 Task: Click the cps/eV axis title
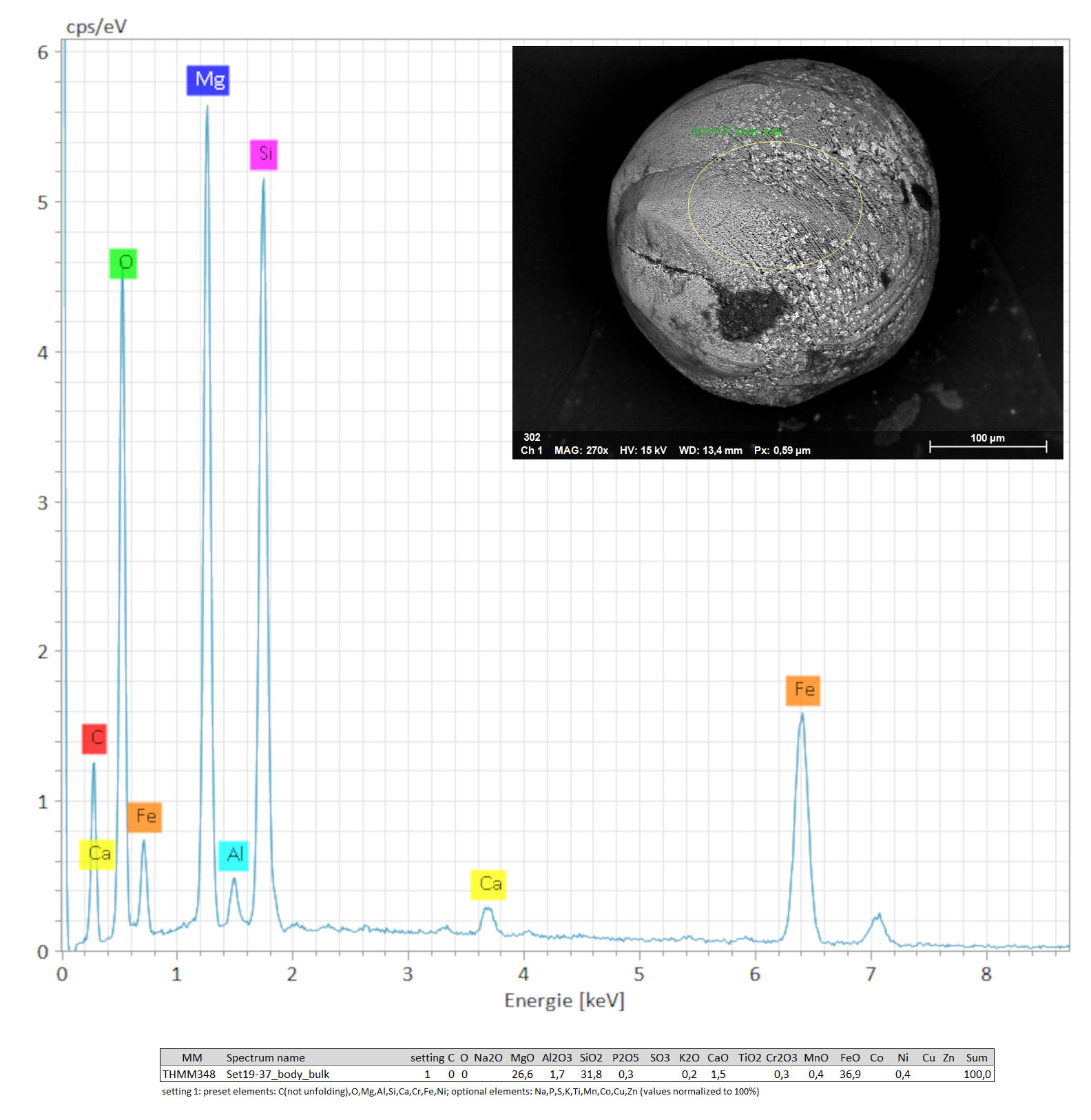click(96, 27)
